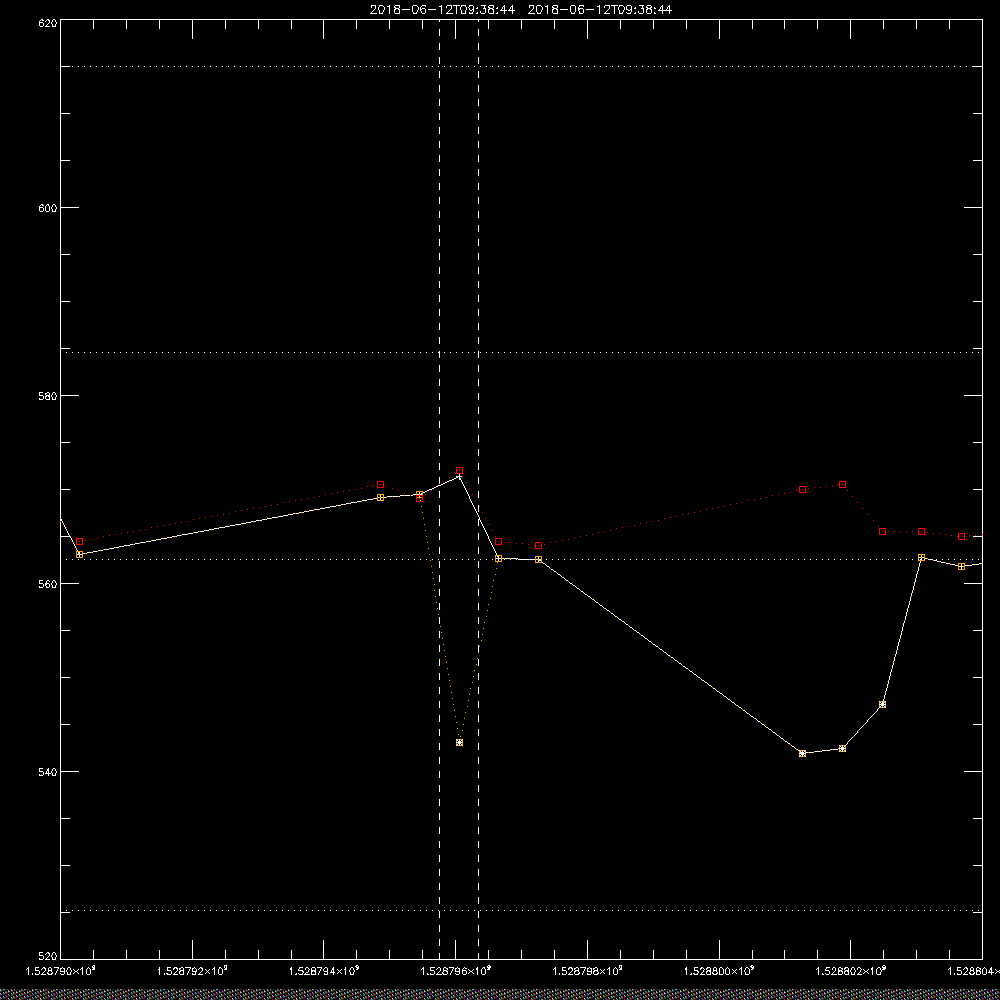
Task: Click the right 2018-06-12T09:38:44 timestamp in title
Action: point(599,10)
